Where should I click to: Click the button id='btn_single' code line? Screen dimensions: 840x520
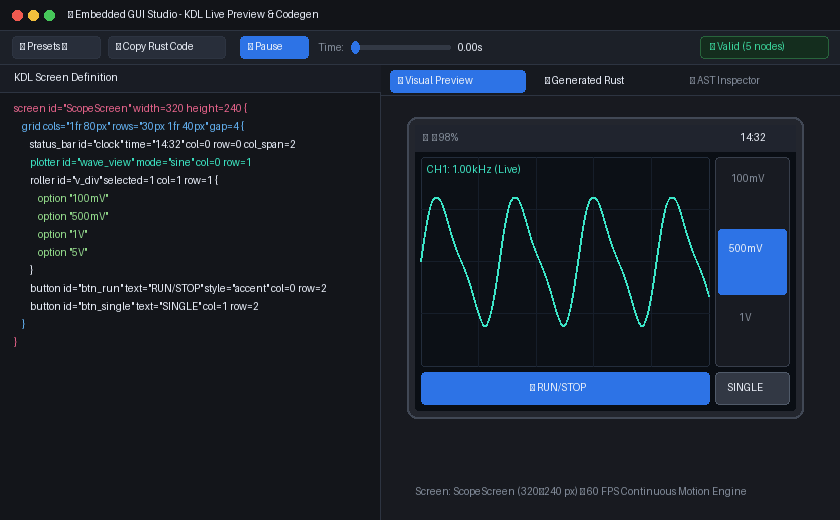point(144,306)
